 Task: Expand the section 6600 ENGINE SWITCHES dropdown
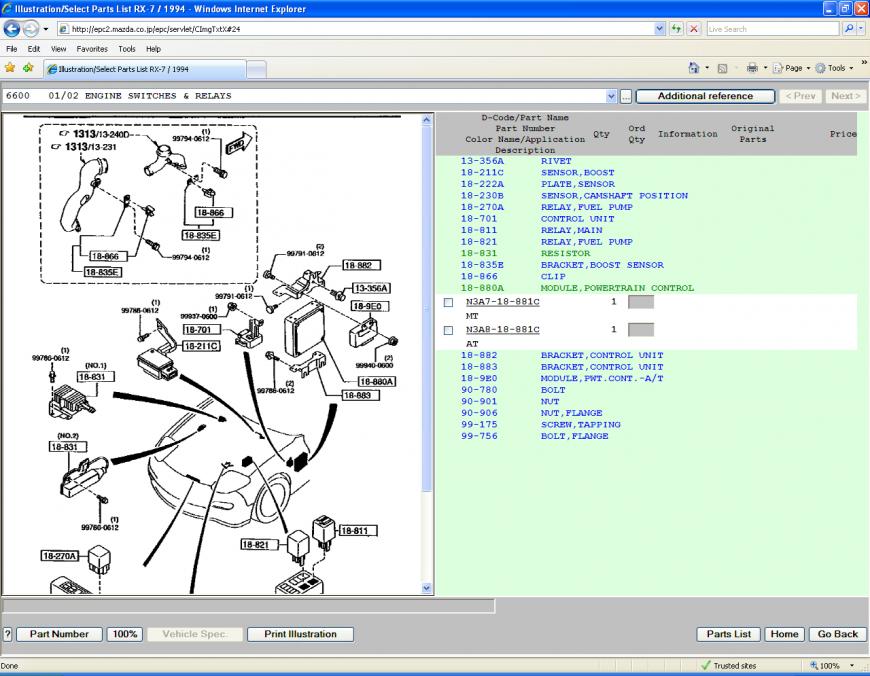(x=611, y=96)
